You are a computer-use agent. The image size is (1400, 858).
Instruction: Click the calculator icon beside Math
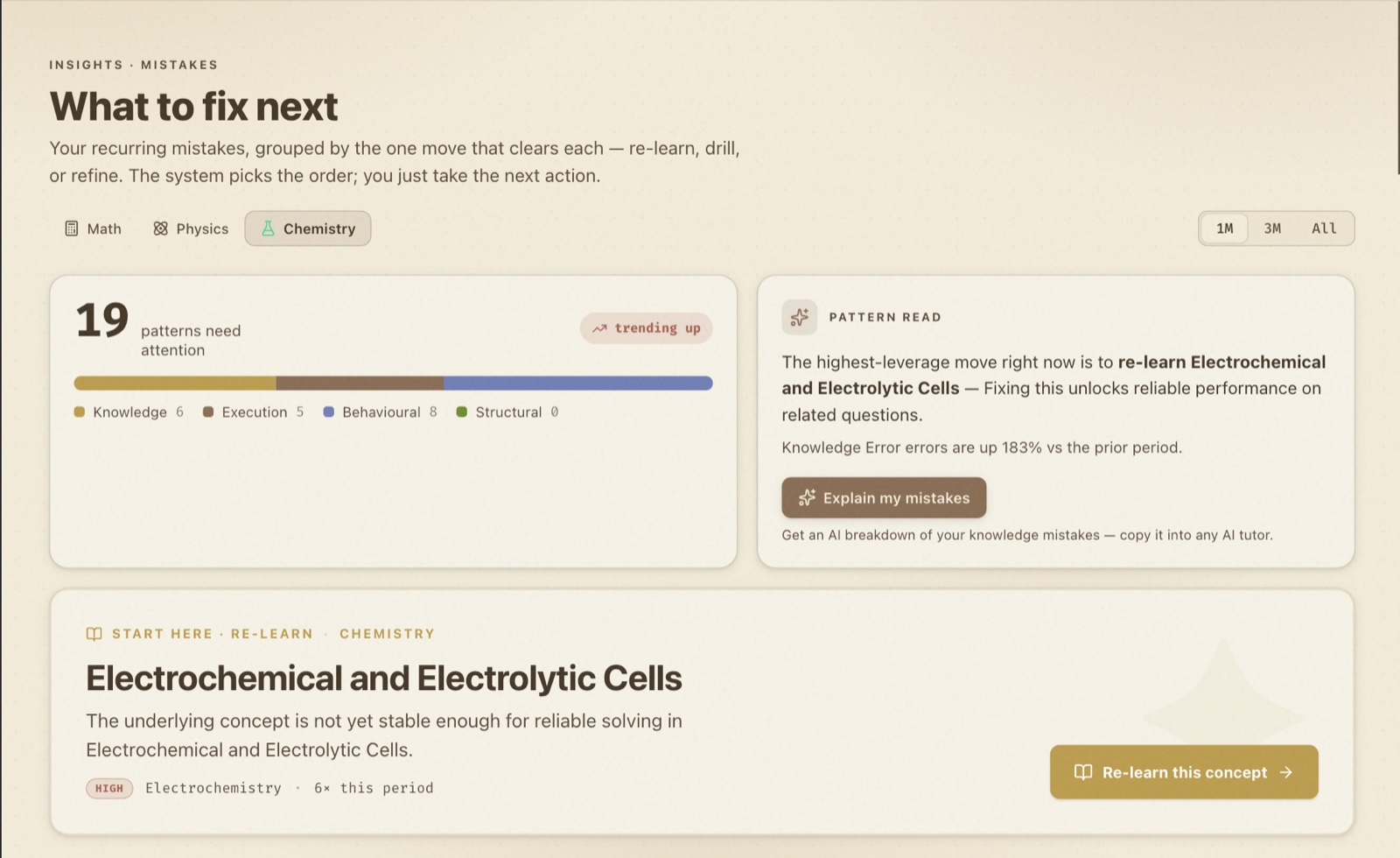pos(72,229)
